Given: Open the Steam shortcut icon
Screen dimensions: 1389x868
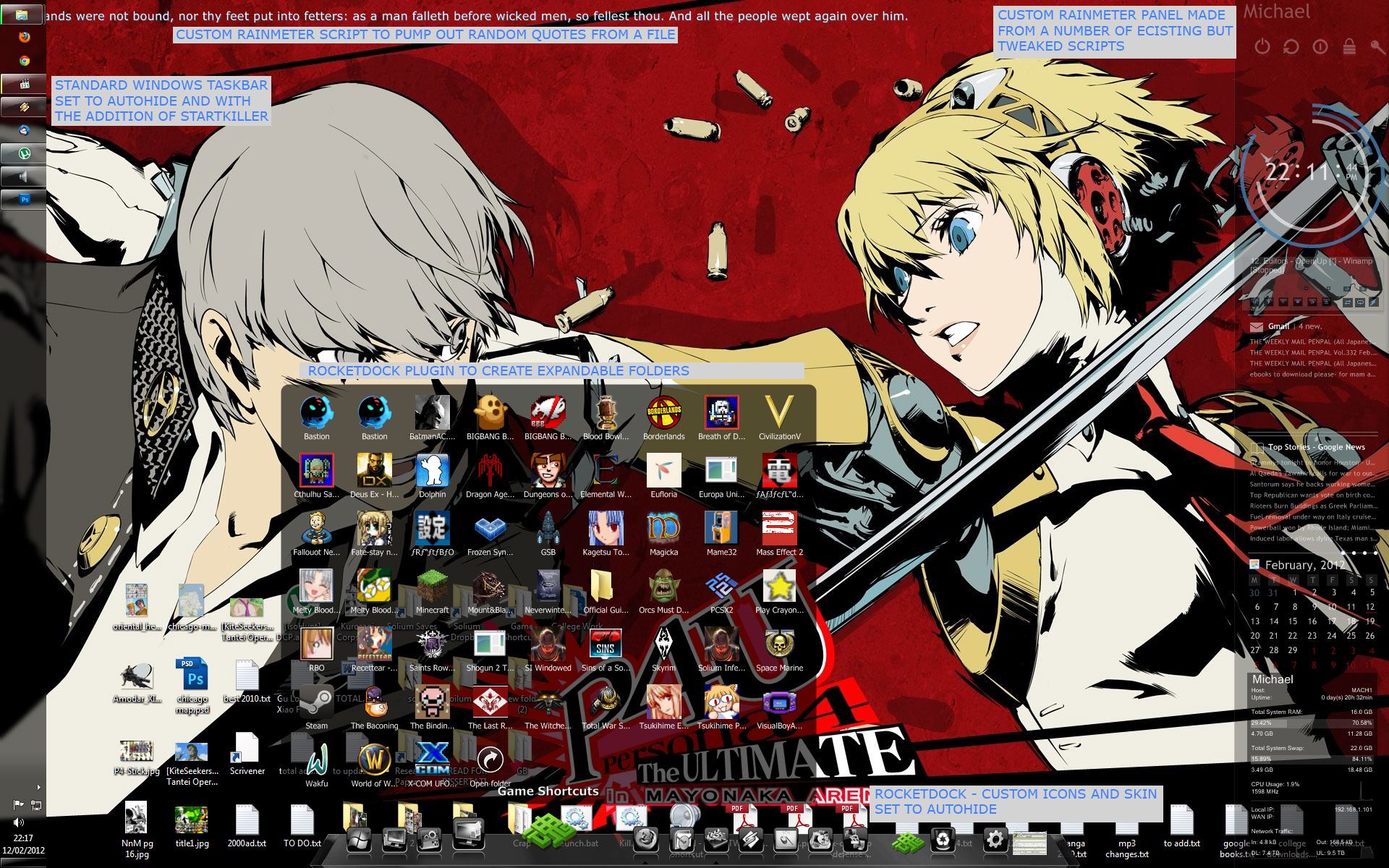Looking at the screenshot, I should click(316, 707).
